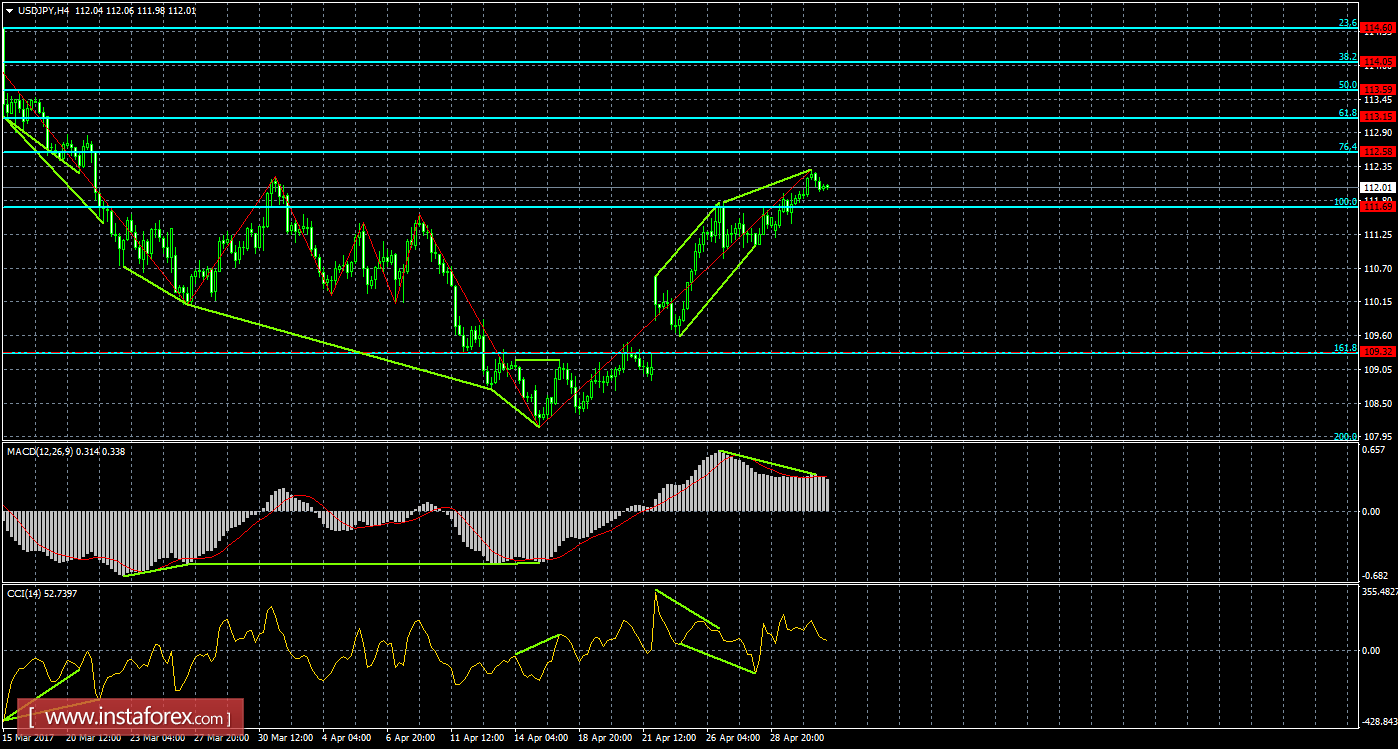Click the 113.15 red price label

click(x=1378, y=117)
